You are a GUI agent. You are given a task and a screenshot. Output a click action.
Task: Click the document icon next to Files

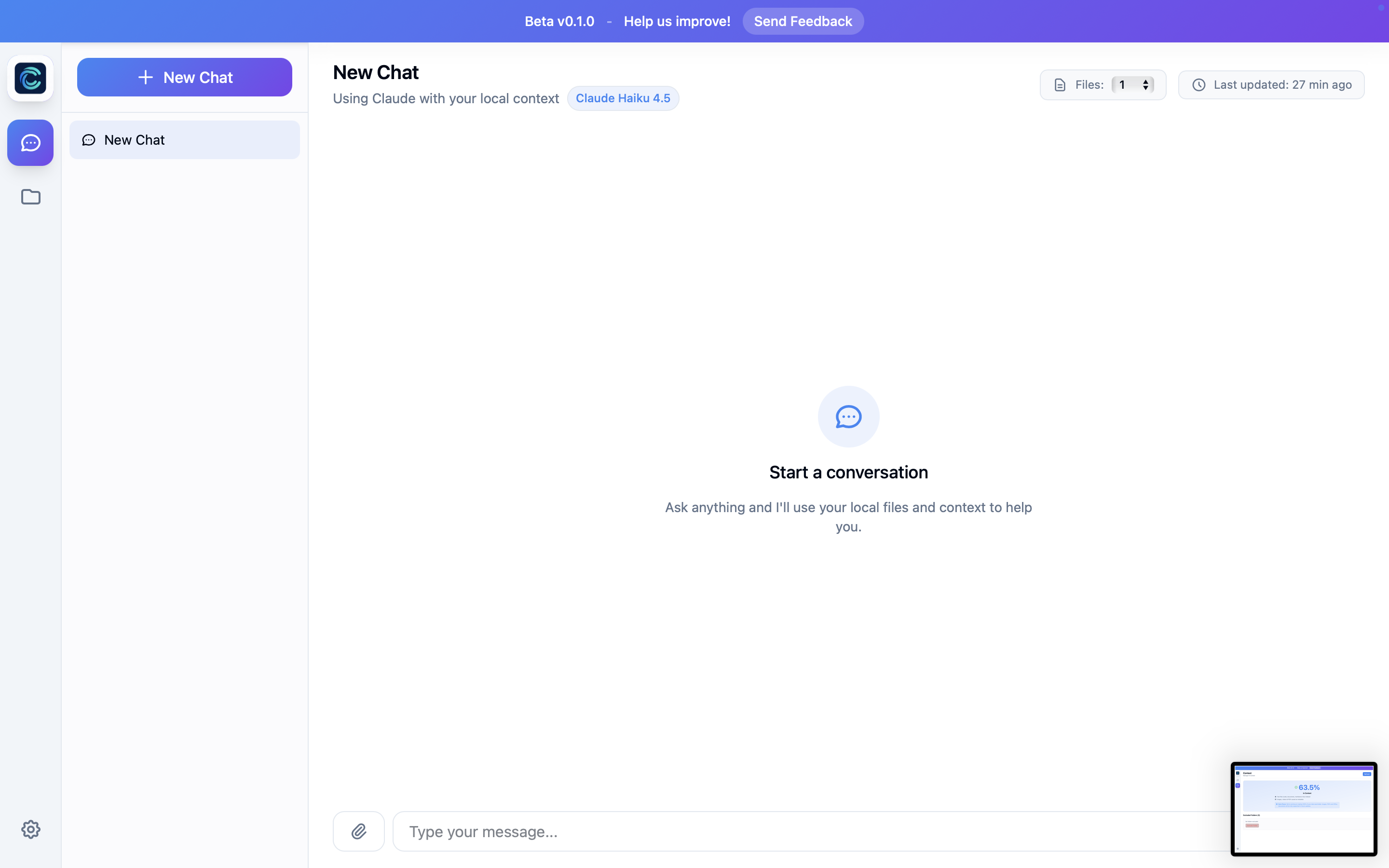[1059, 84]
